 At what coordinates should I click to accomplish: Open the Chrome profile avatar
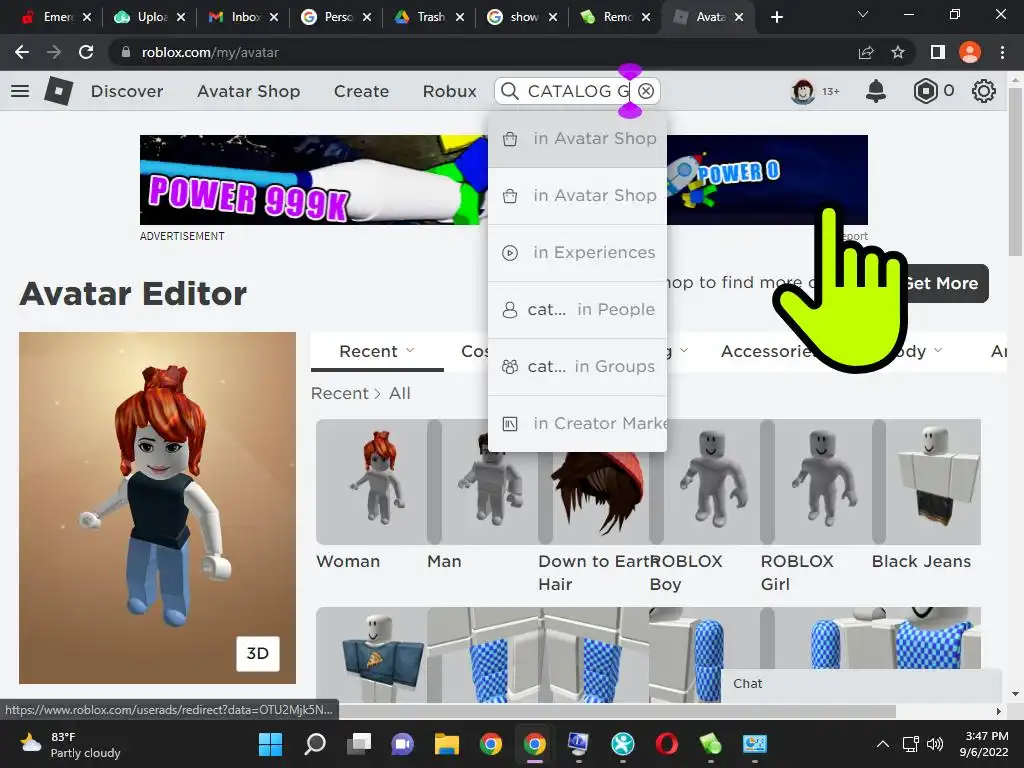point(970,52)
